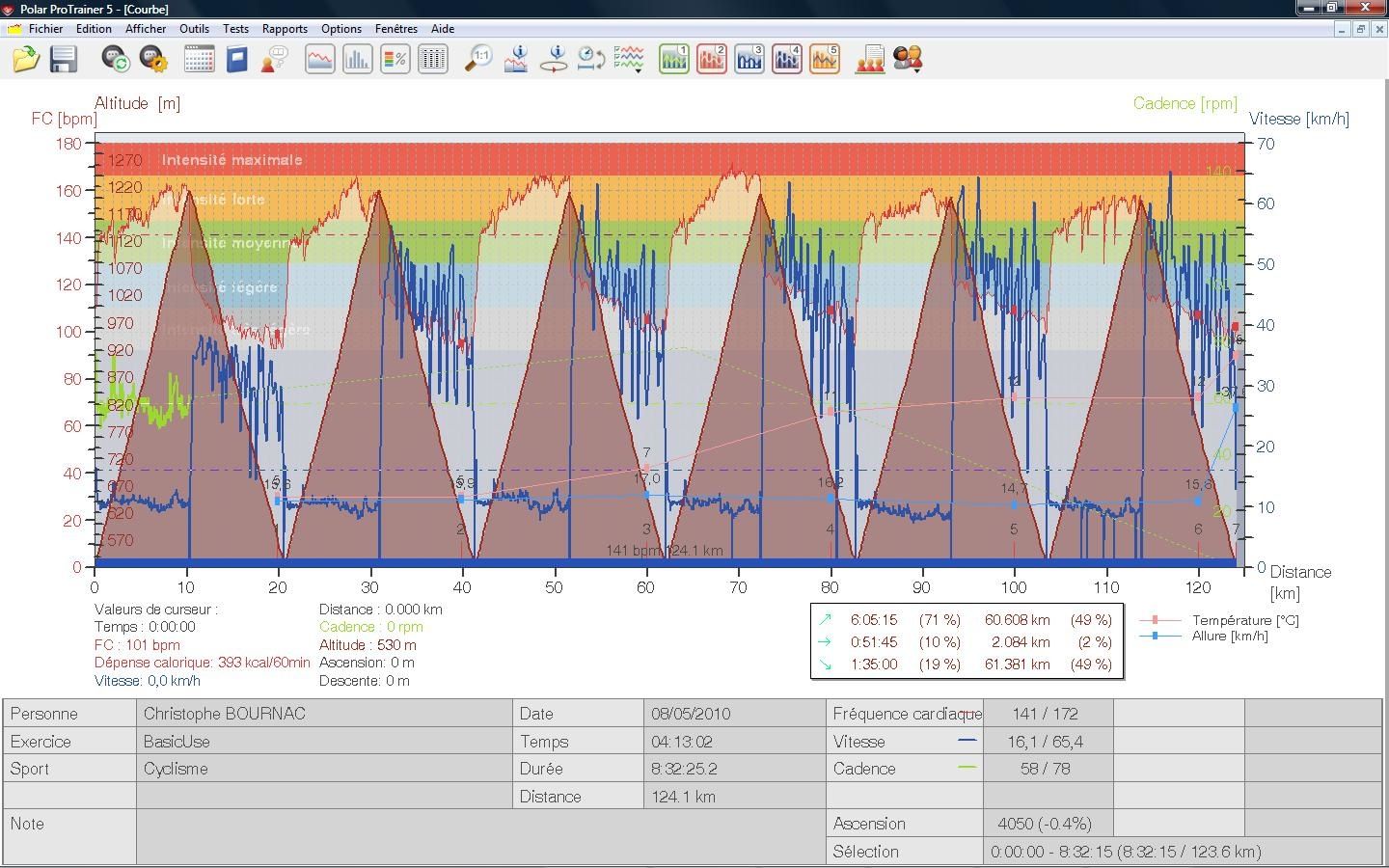Image resolution: width=1389 pixels, height=868 pixels.
Task: Click lap marker 3 on chart
Action: (646, 529)
